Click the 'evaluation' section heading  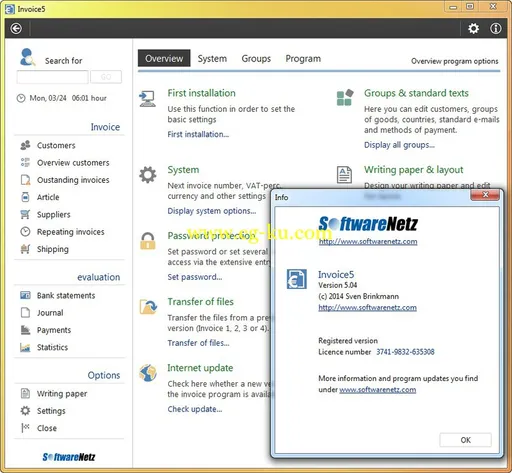99,277
